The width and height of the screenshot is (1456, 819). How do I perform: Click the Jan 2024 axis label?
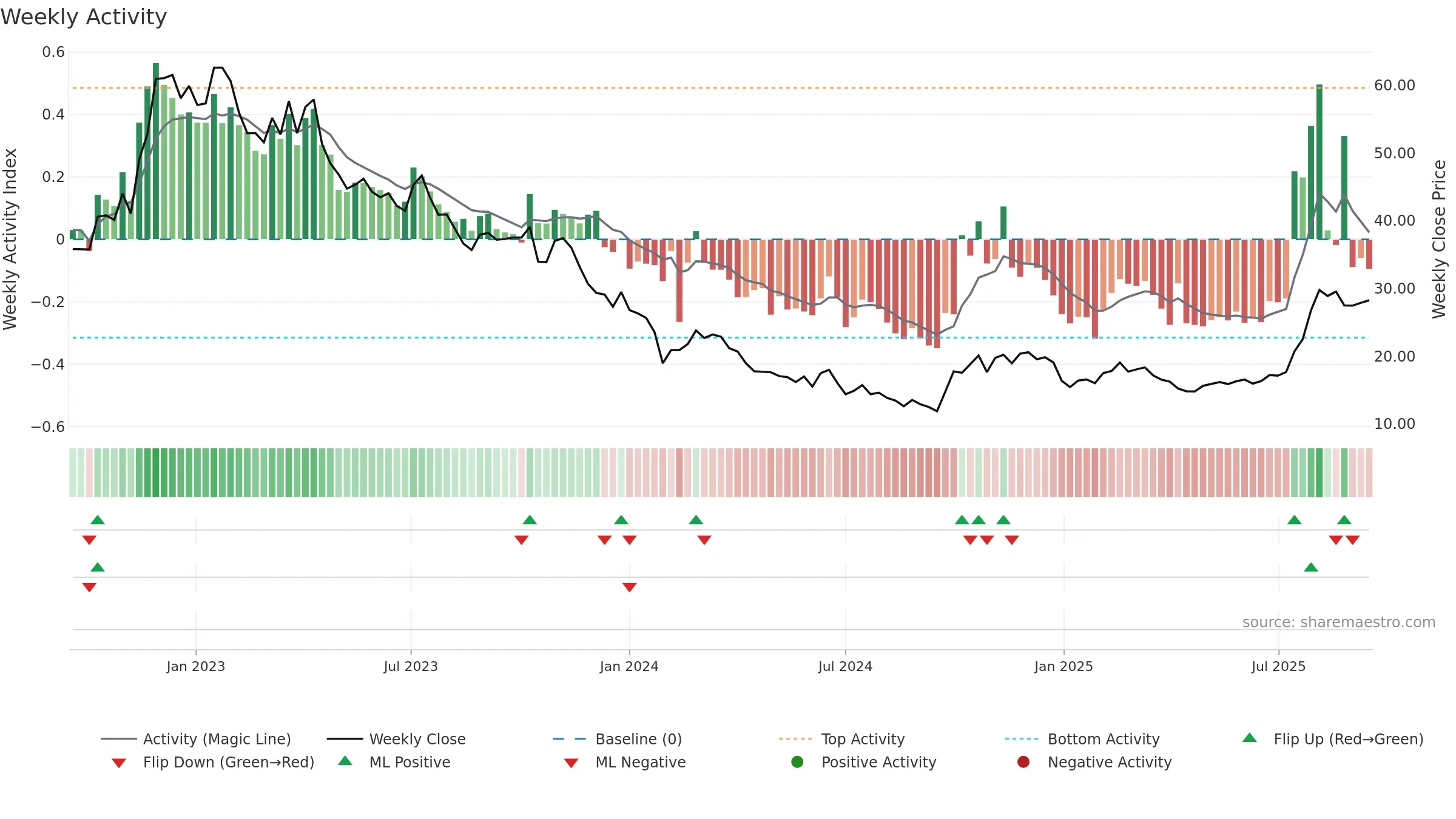click(629, 666)
